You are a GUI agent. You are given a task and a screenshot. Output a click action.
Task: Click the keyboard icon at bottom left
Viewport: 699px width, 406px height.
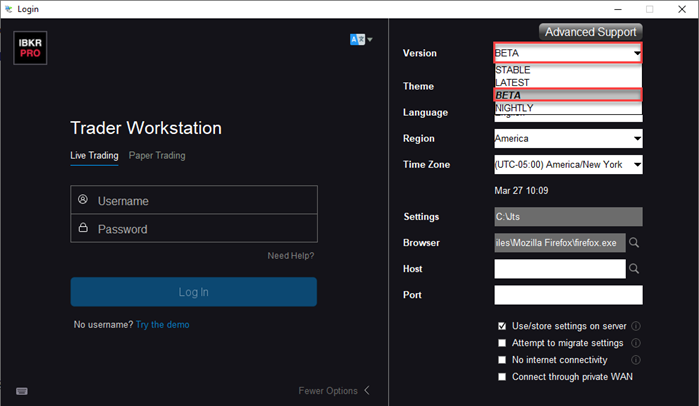[x=22, y=391]
